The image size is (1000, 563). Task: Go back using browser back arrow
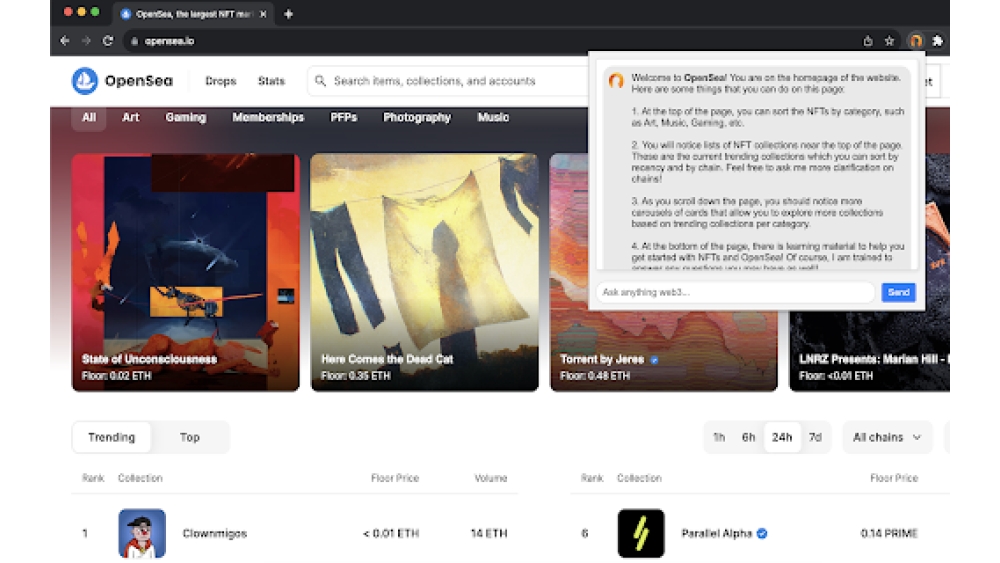click(x=64, y=41)
